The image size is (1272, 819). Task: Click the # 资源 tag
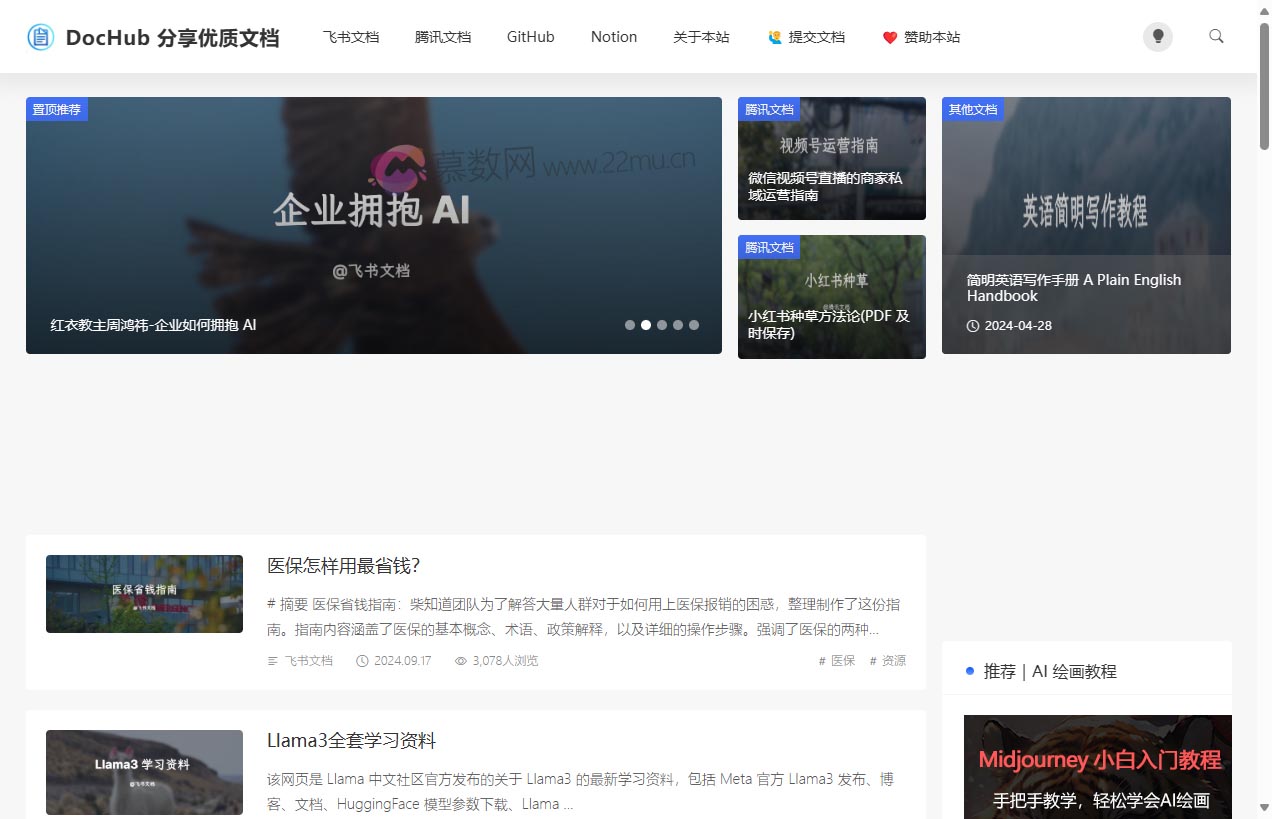[888, 661]
